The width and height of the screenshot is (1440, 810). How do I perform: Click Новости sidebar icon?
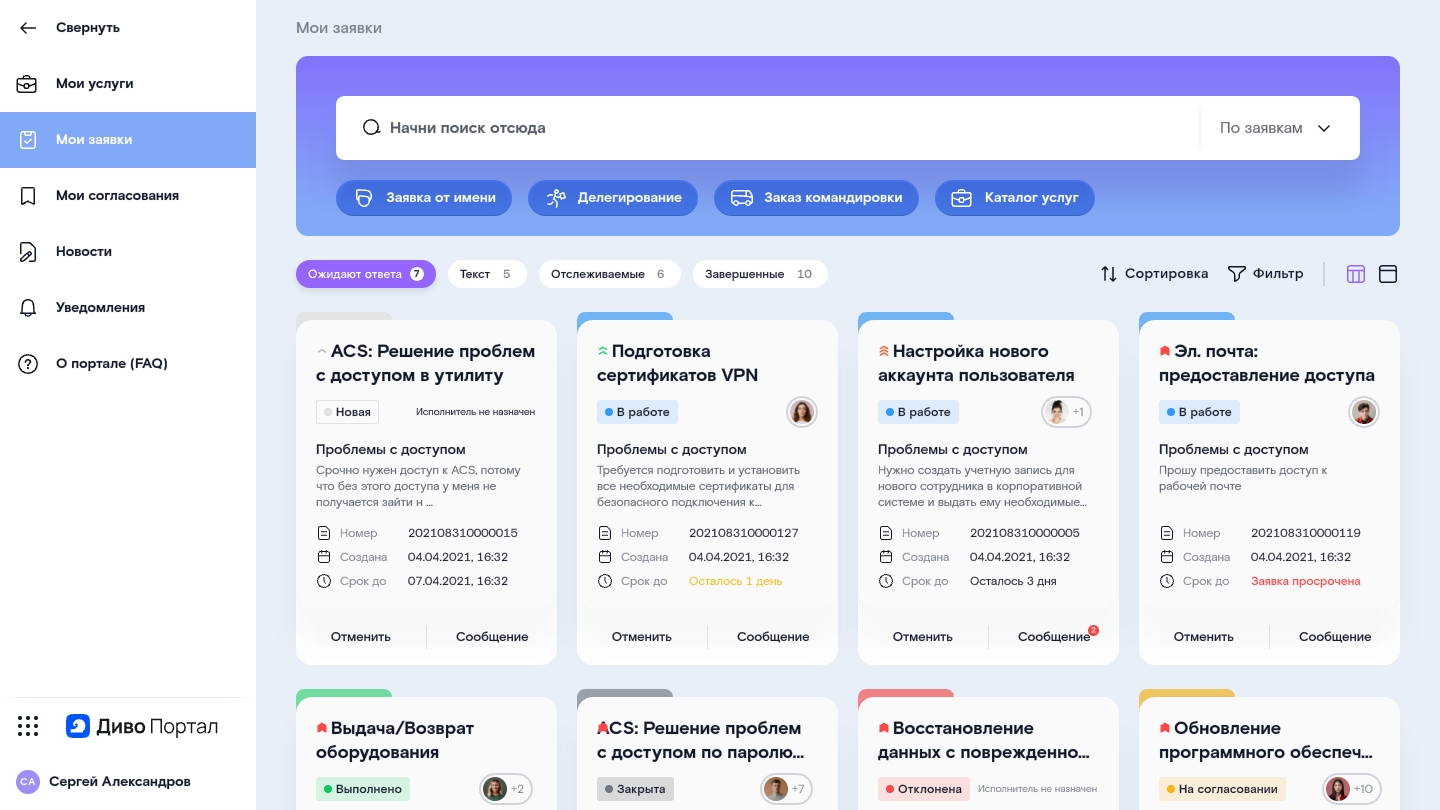click(28, 252)
